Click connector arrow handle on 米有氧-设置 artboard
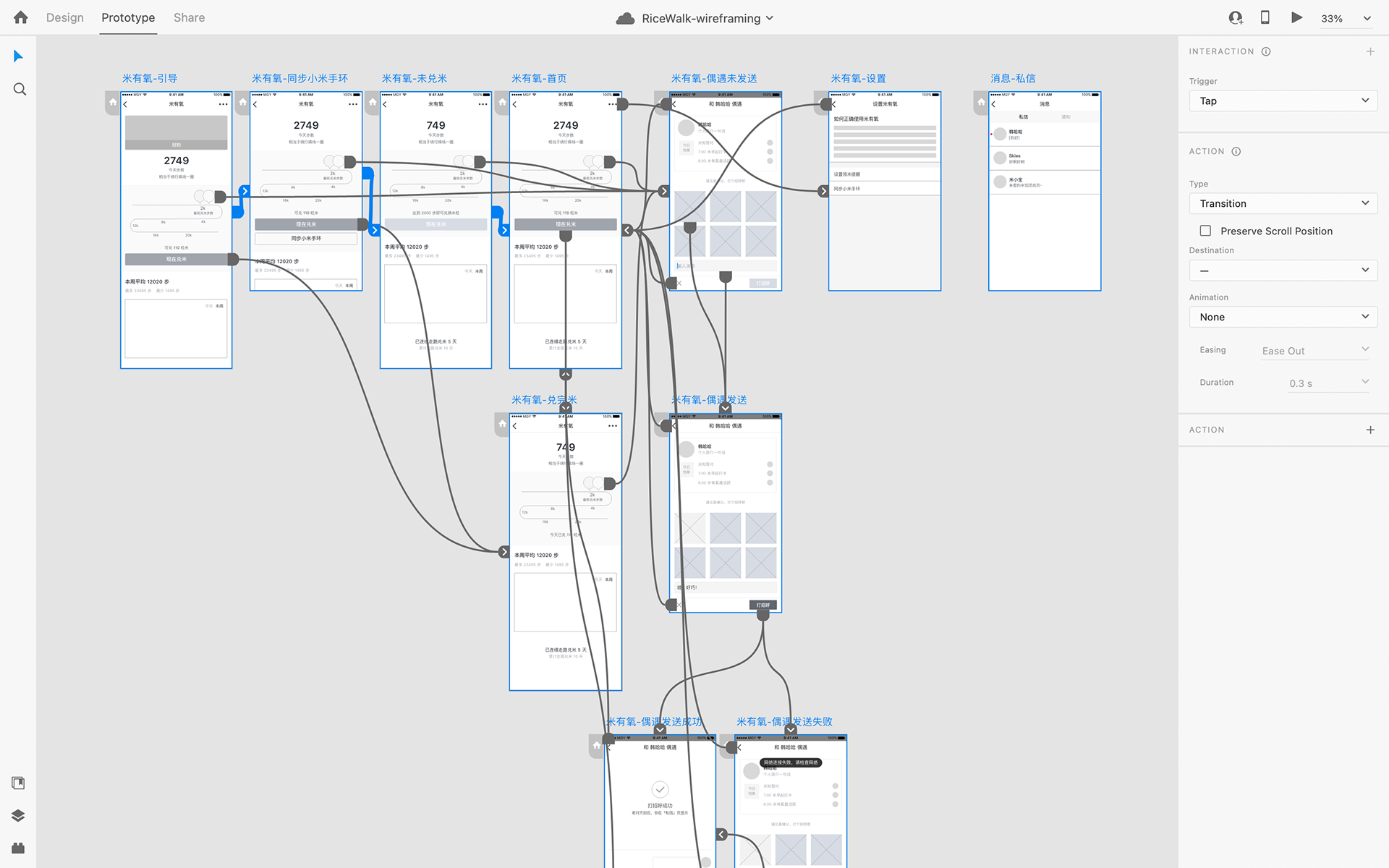This screenshot has height=868, width=1389. click(823, 192)
